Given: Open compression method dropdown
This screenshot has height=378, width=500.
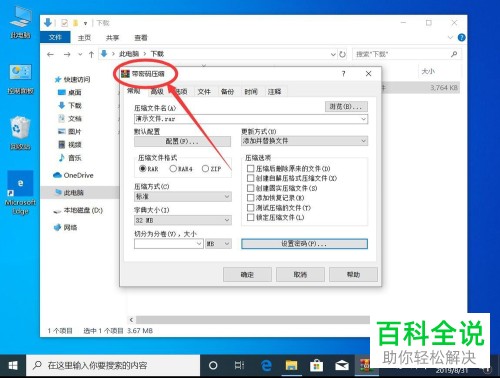Looking at the screenshot, I should tap(227, 197).
